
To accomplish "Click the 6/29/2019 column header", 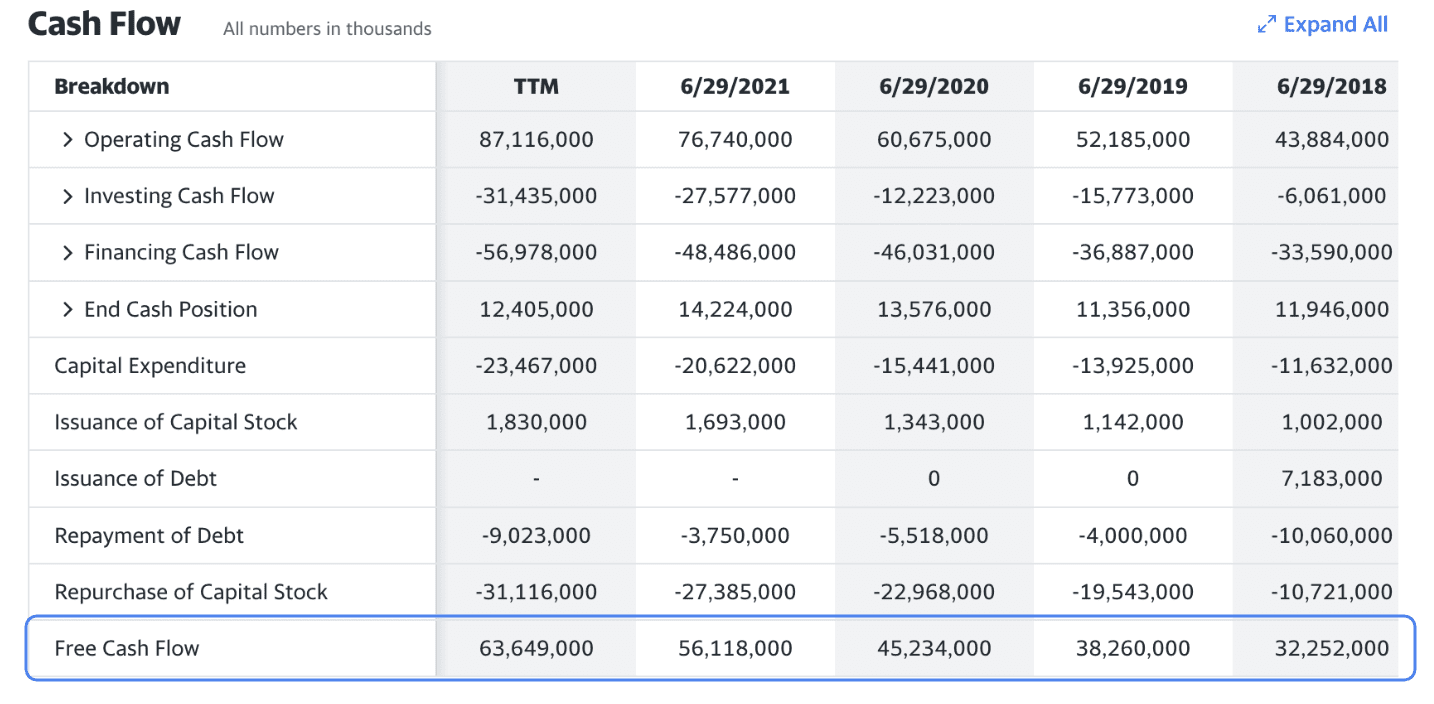I will [x=1132, y=87].
